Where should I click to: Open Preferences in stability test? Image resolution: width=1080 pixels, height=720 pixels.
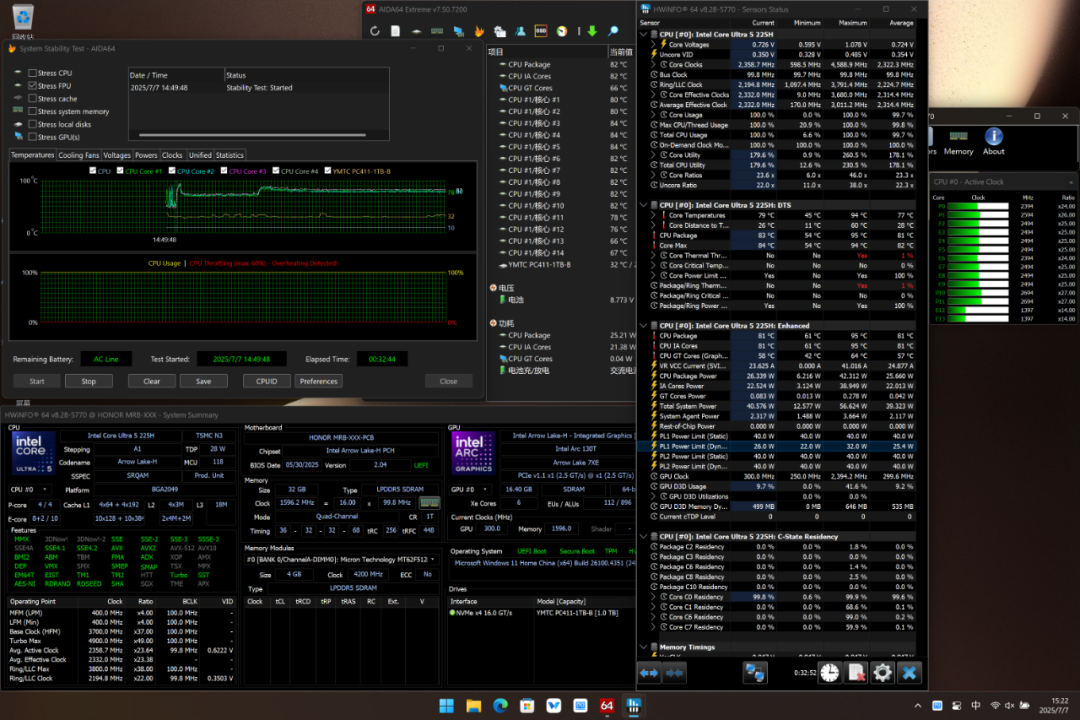pos(318,381)
